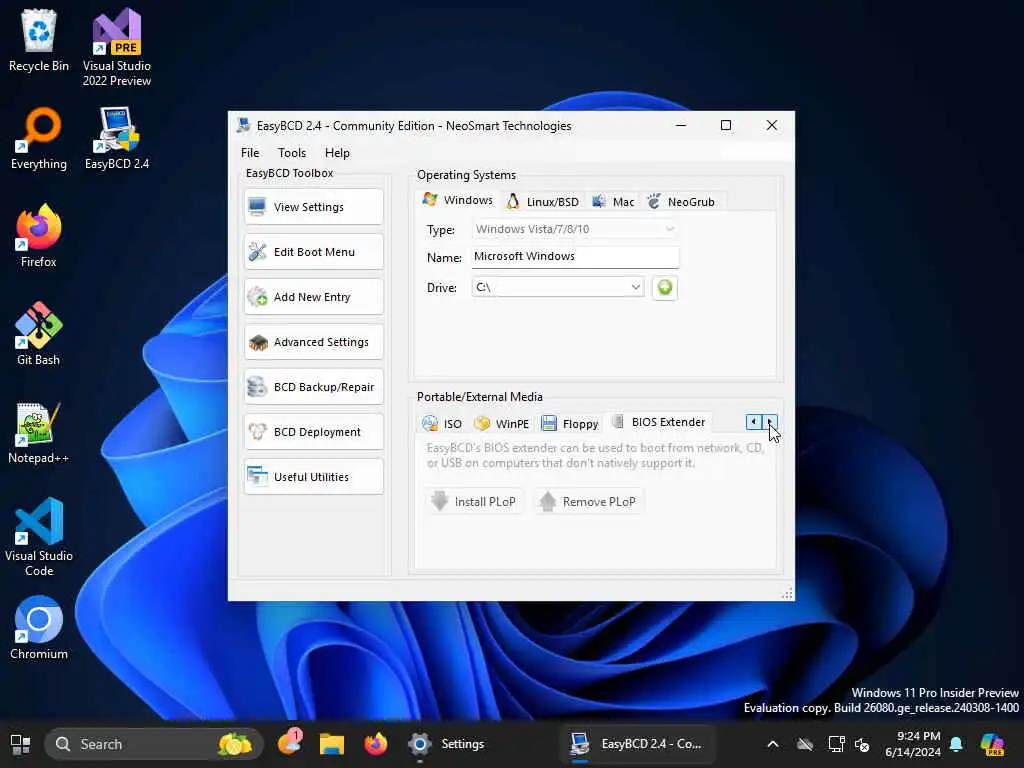This screenshot has width=1024, height=768.
Task: Select Git Bash desktop icon
Action: 39,334
